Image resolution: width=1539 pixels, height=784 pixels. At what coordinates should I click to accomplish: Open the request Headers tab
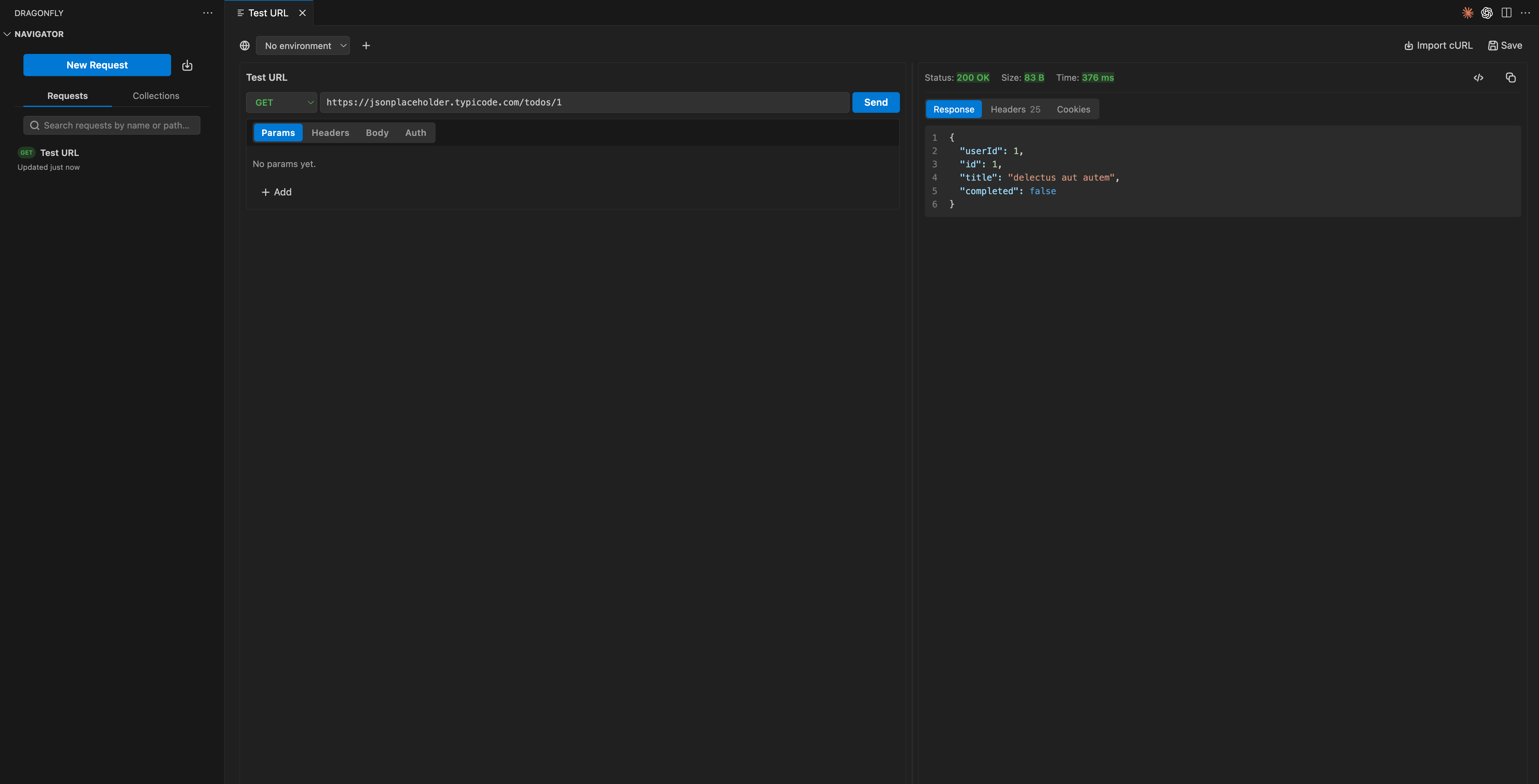point(330,133)
